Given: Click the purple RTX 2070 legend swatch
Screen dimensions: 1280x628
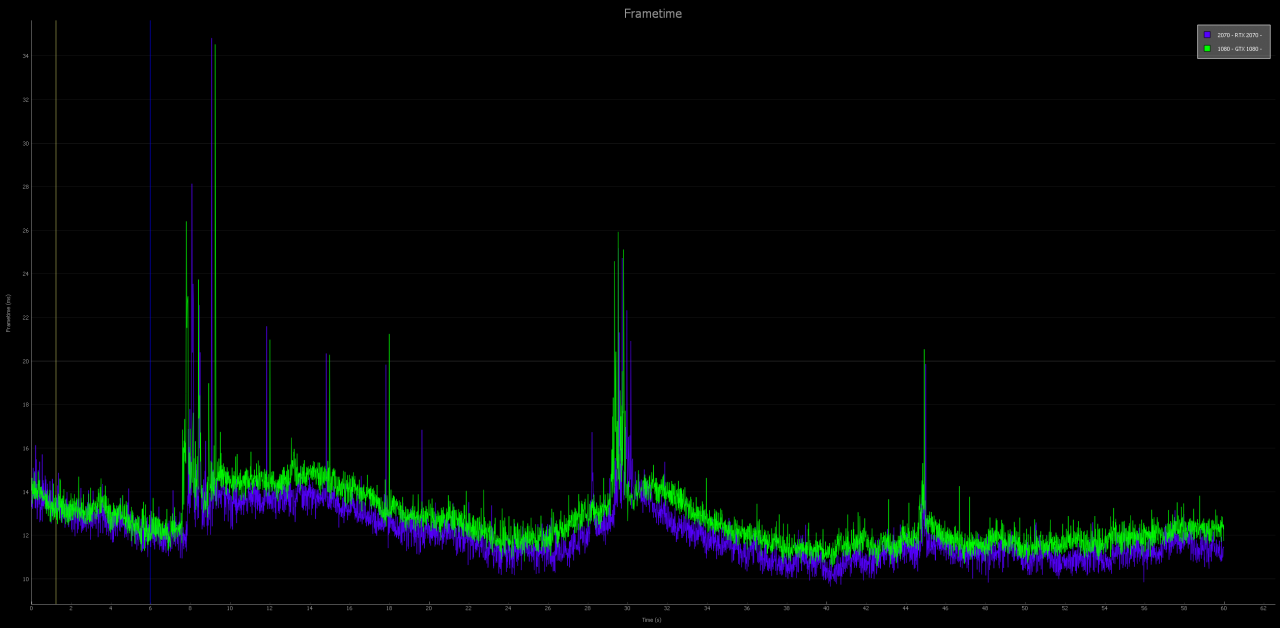Looking at the screenshot, I should pyautogui.click(x=1207, y=35).
